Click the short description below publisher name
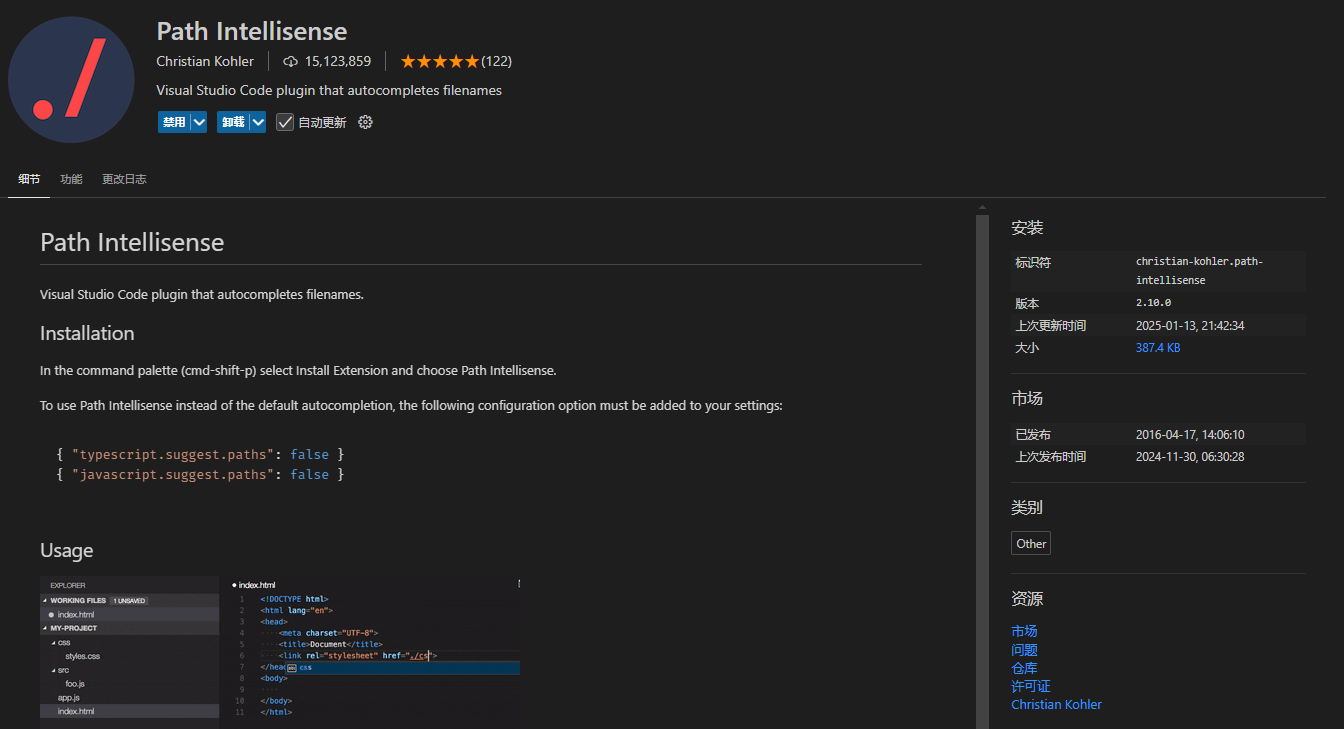Viewport: 1344px width, 729px height. point(329,90)
